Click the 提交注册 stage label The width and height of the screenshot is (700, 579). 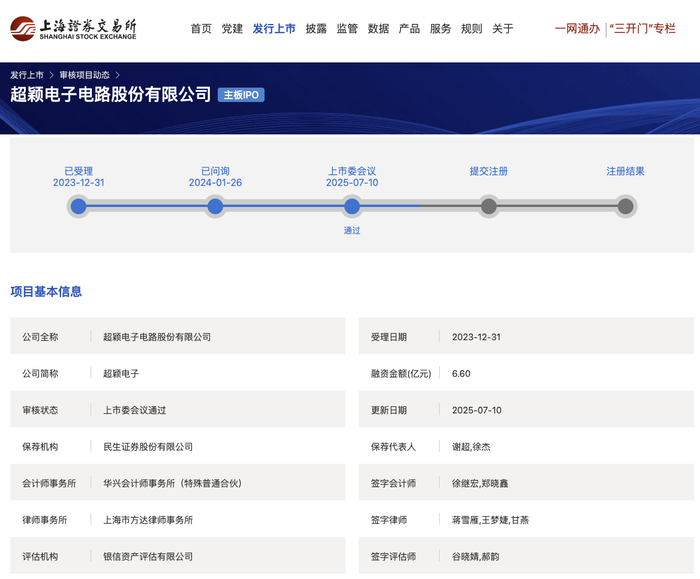coord(489,171)
